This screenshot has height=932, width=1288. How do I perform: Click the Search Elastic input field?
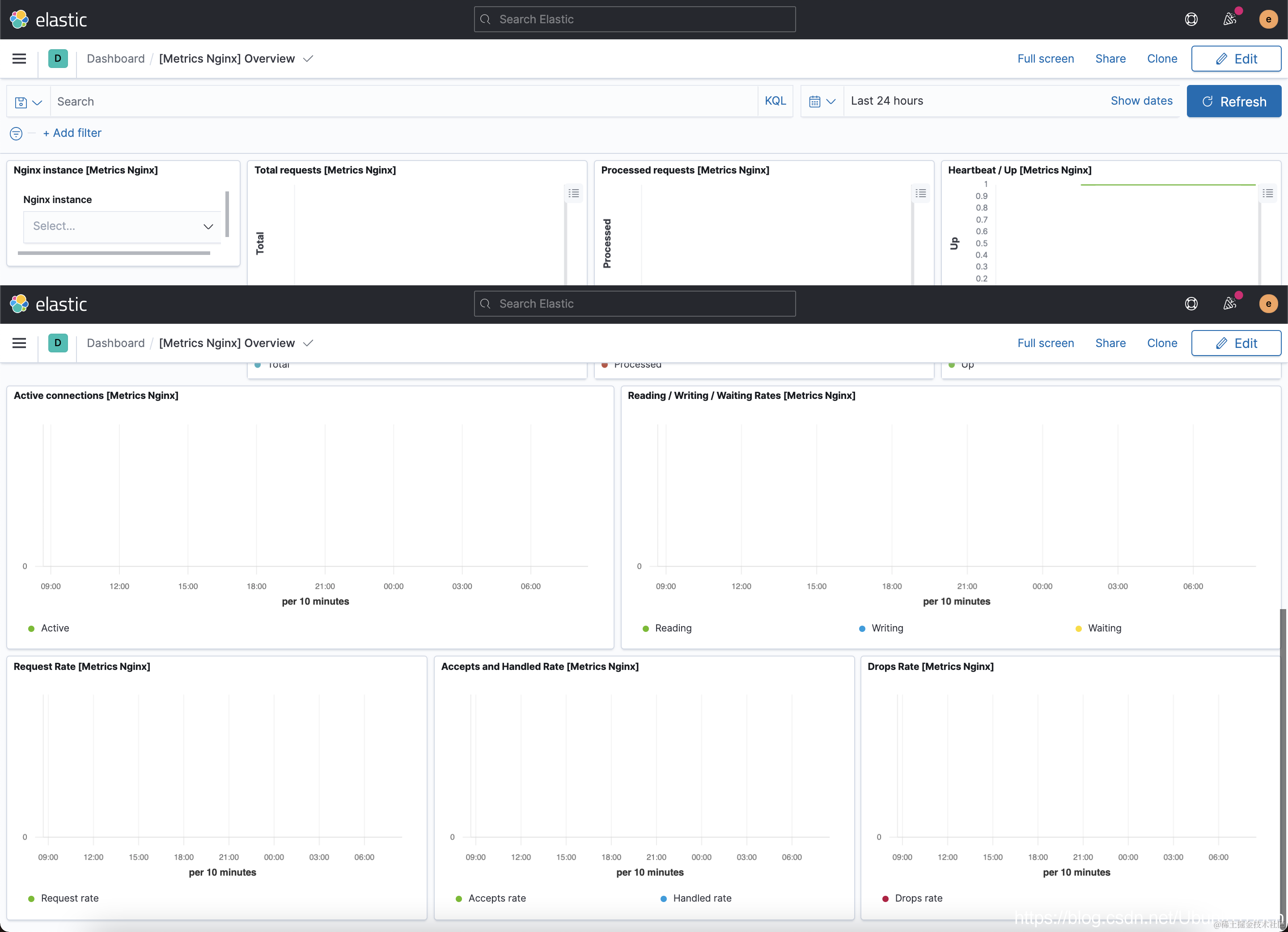(634, 19)
